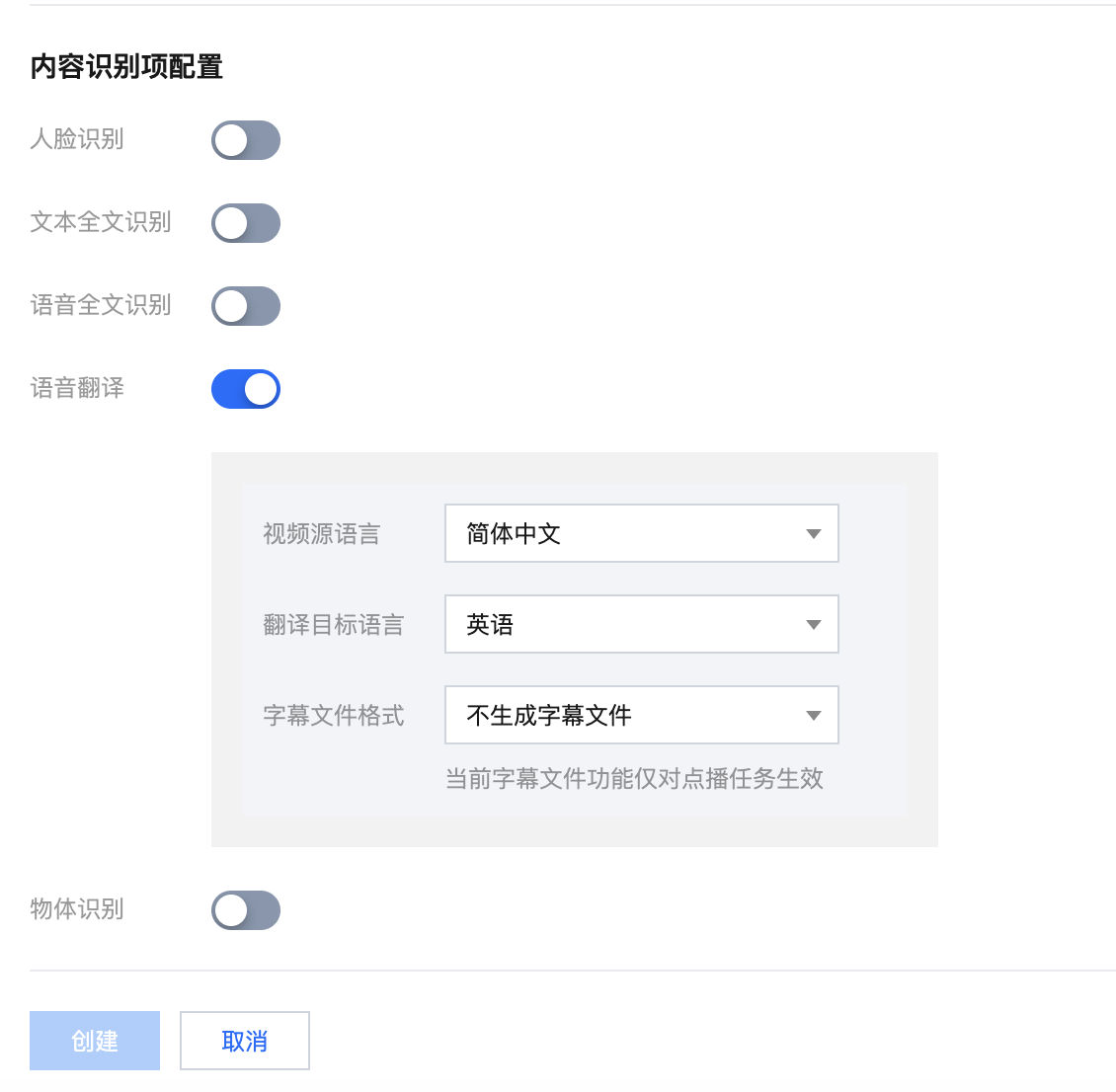Click the 语音翻译 label text
Viewport: 1116px width, 1092px height.
click(x=77, y=388)
